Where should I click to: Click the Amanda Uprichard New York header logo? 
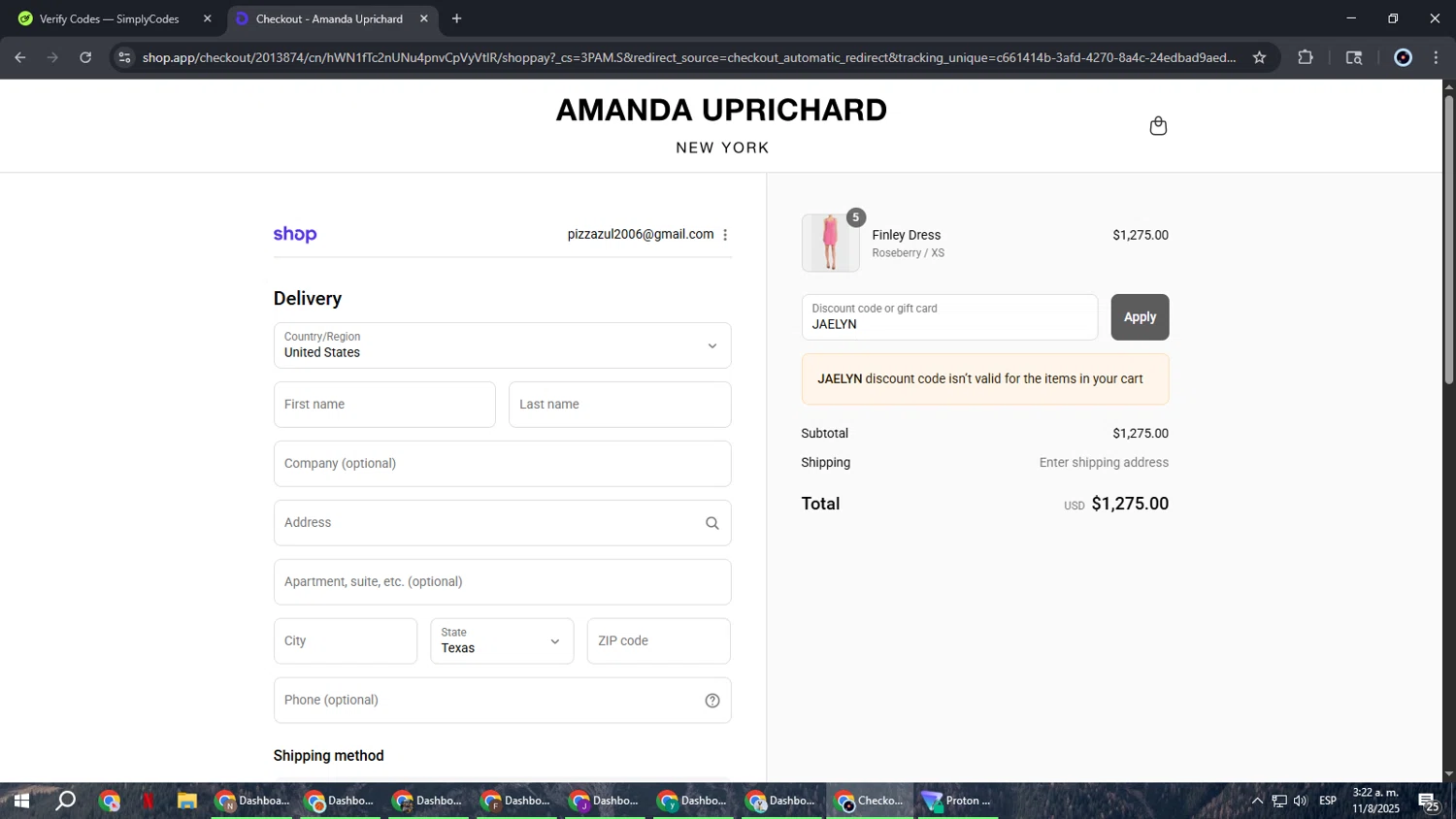pos(721,125)
